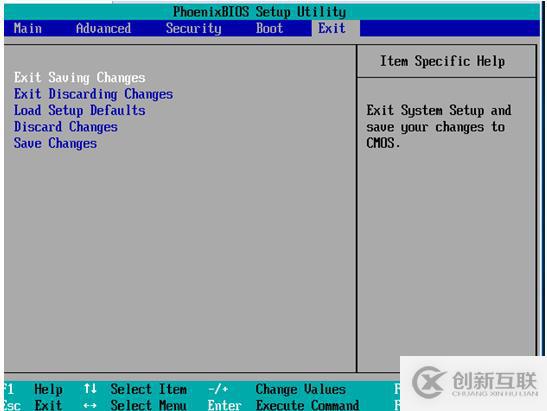Click the -/+ Change Values key hint
This screenshot has width=547, height=411.
(277, 389)
